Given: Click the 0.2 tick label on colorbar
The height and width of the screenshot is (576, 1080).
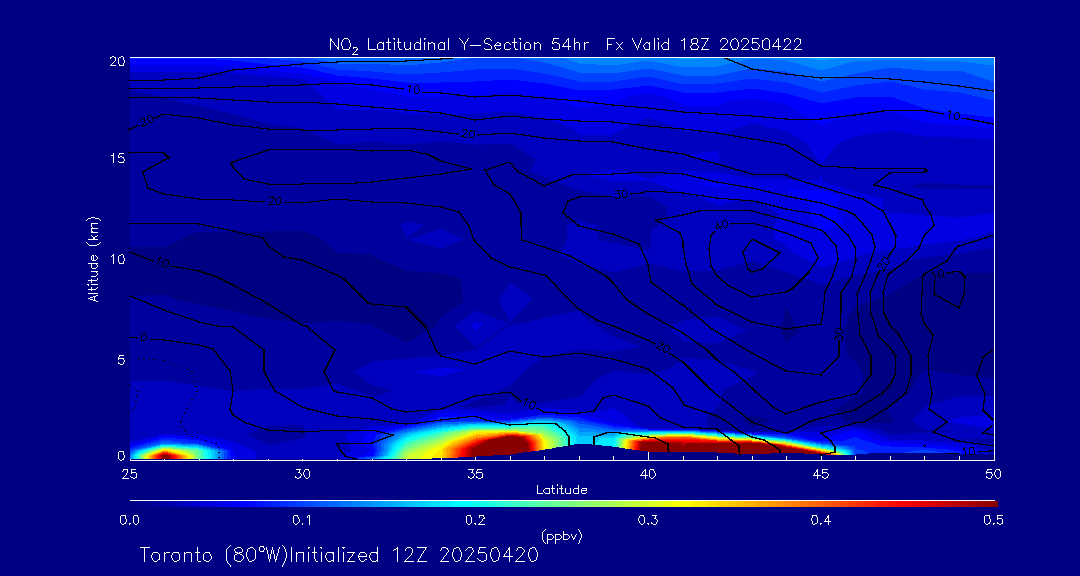Looking at the screenshot, I should (x=475, y=520).
